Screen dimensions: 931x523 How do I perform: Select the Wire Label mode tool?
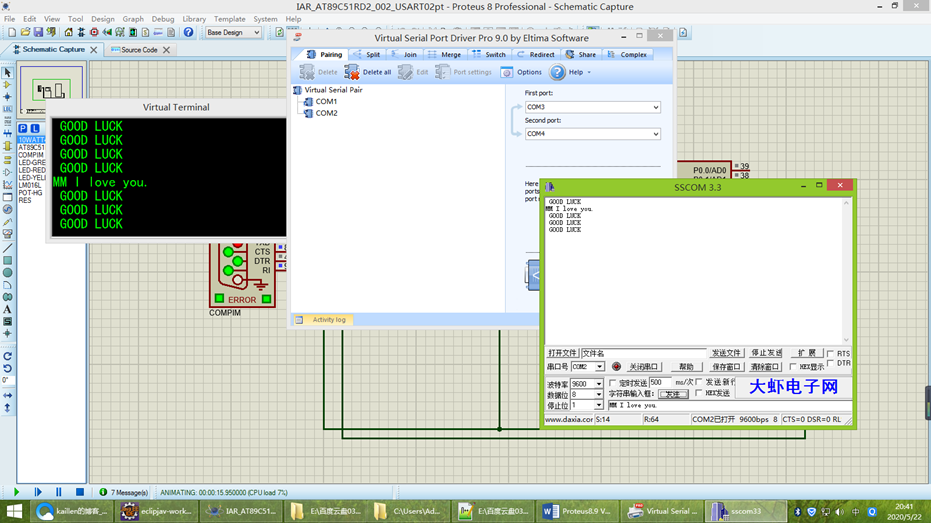coord(8,109)
